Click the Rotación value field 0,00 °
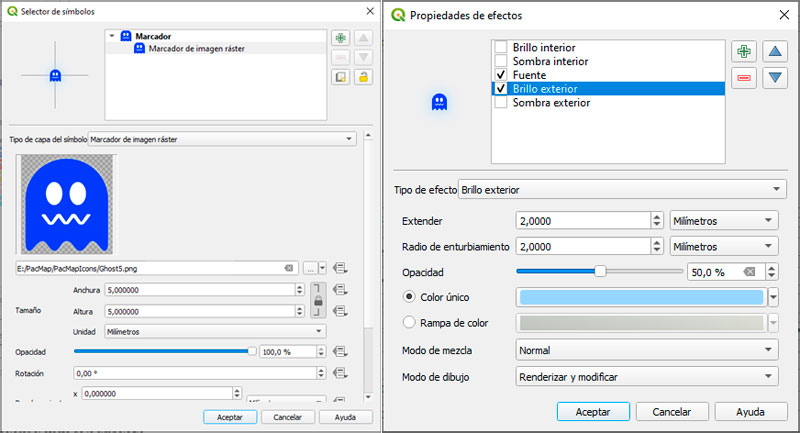This screenshot has height=433, width=800. (195, 373)
